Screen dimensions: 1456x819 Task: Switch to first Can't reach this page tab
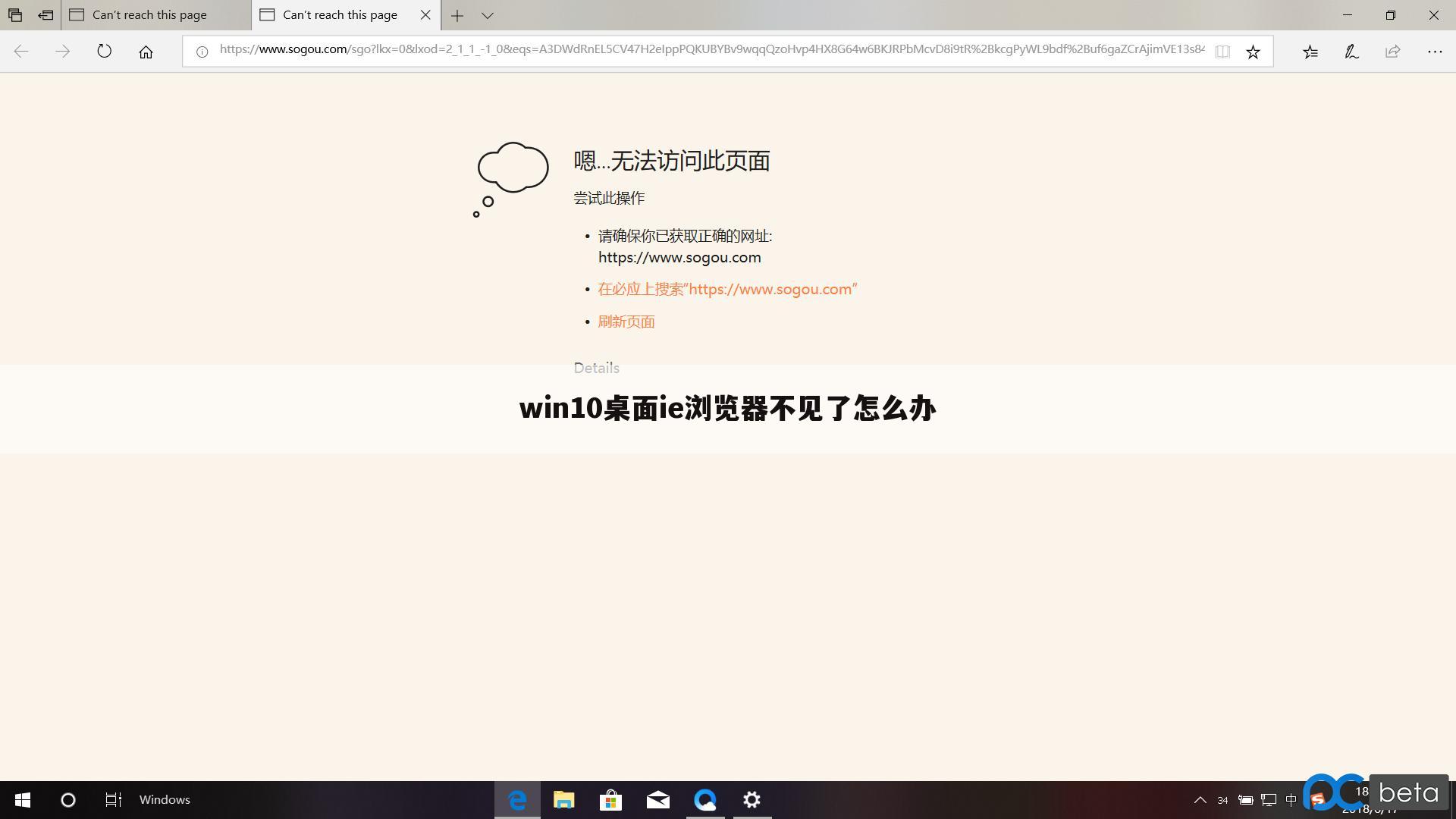tap(156, 15)
